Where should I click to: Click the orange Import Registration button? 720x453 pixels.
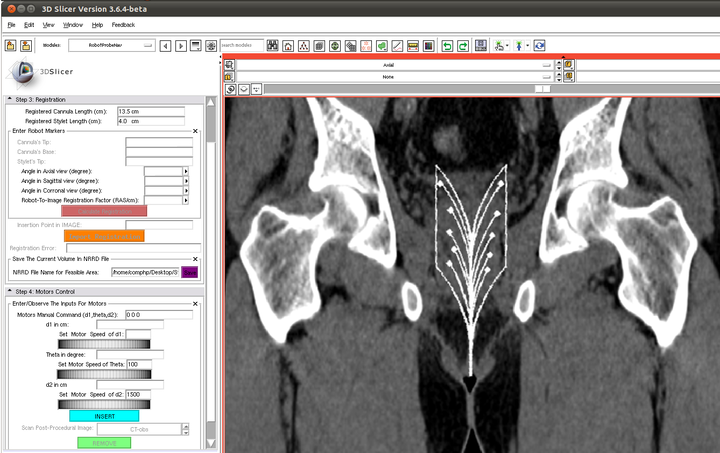point(104,236)
